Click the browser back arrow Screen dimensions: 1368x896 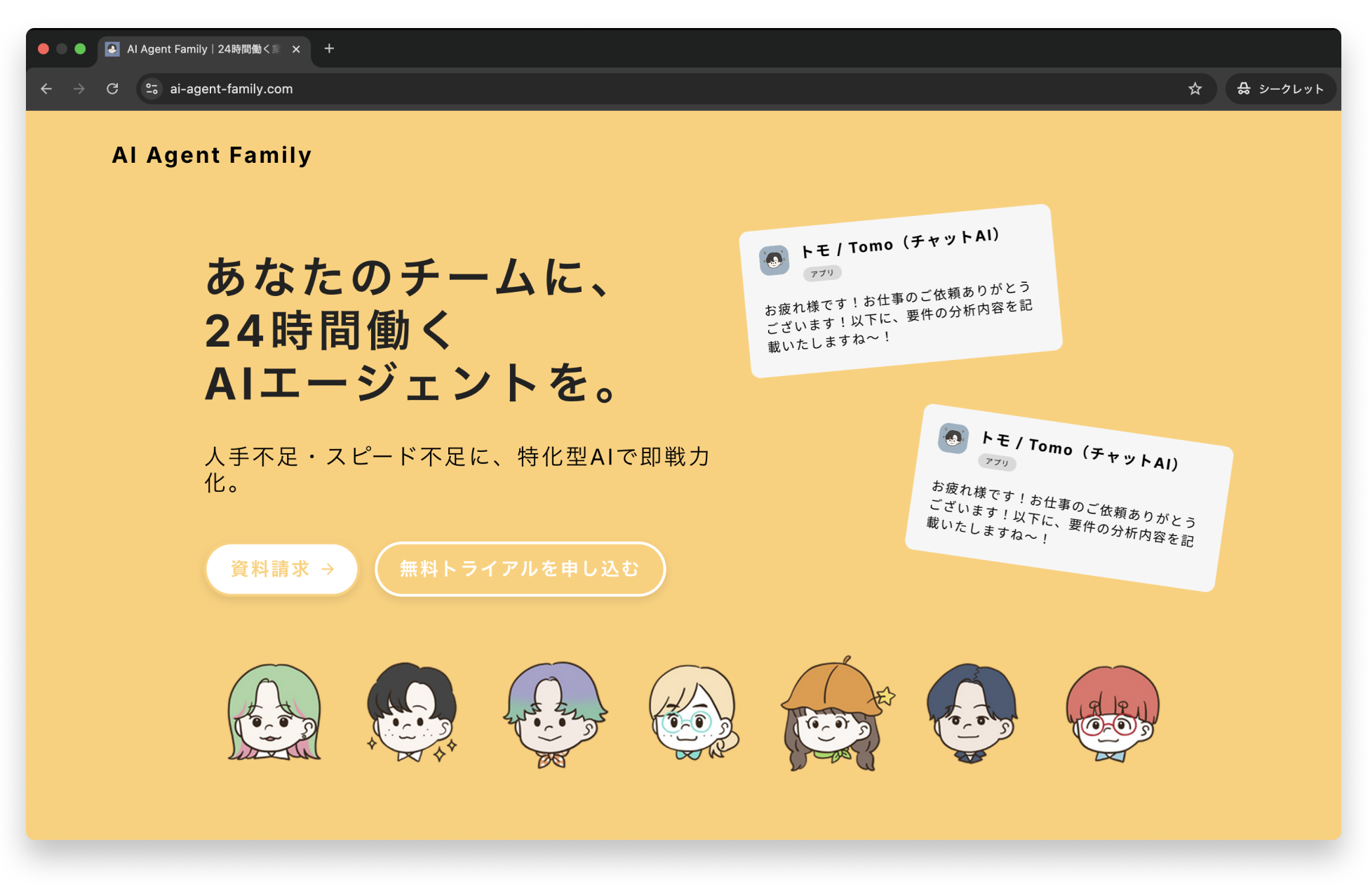point(46,89)
